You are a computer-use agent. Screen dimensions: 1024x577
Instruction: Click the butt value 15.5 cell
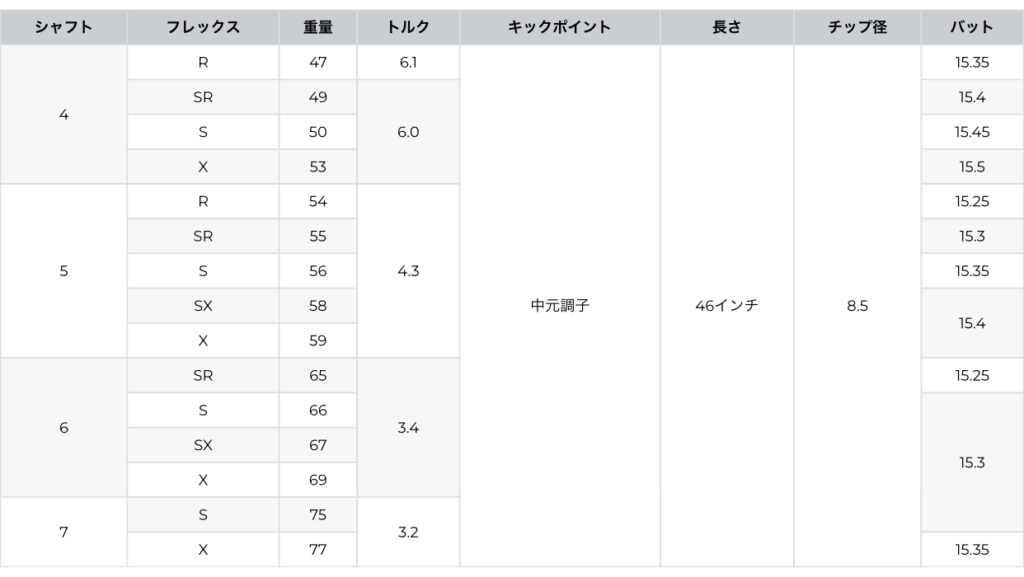point(972,167)
